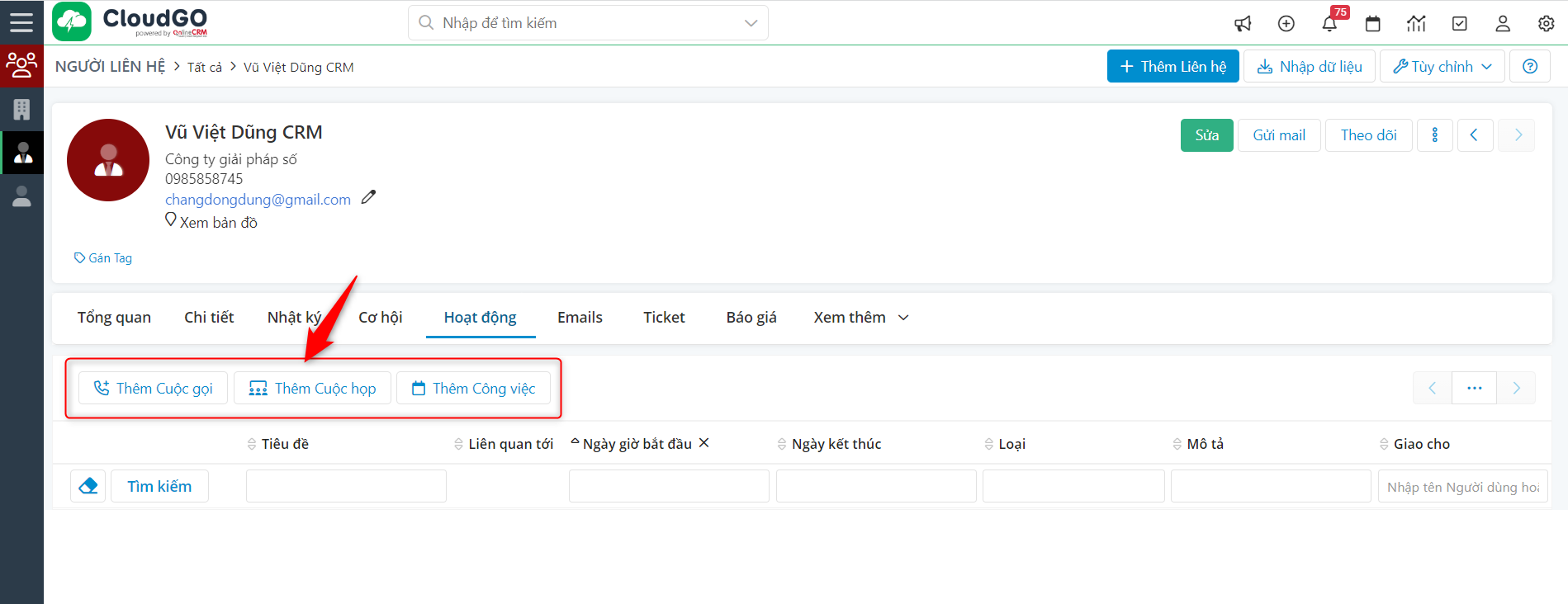Open the reports chart icon
The image size is (1568, 604).
[x=1416, y=23]
